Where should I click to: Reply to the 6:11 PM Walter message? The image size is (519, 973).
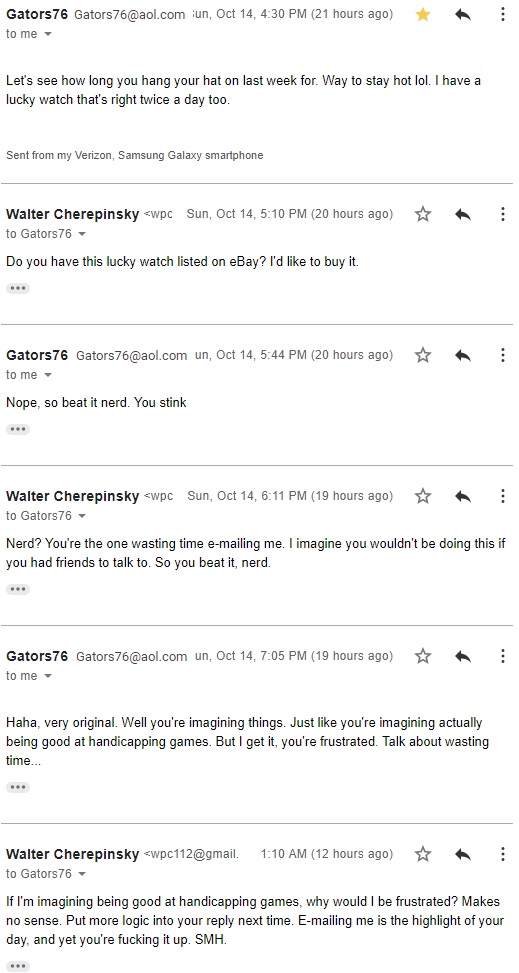point(463,496)
